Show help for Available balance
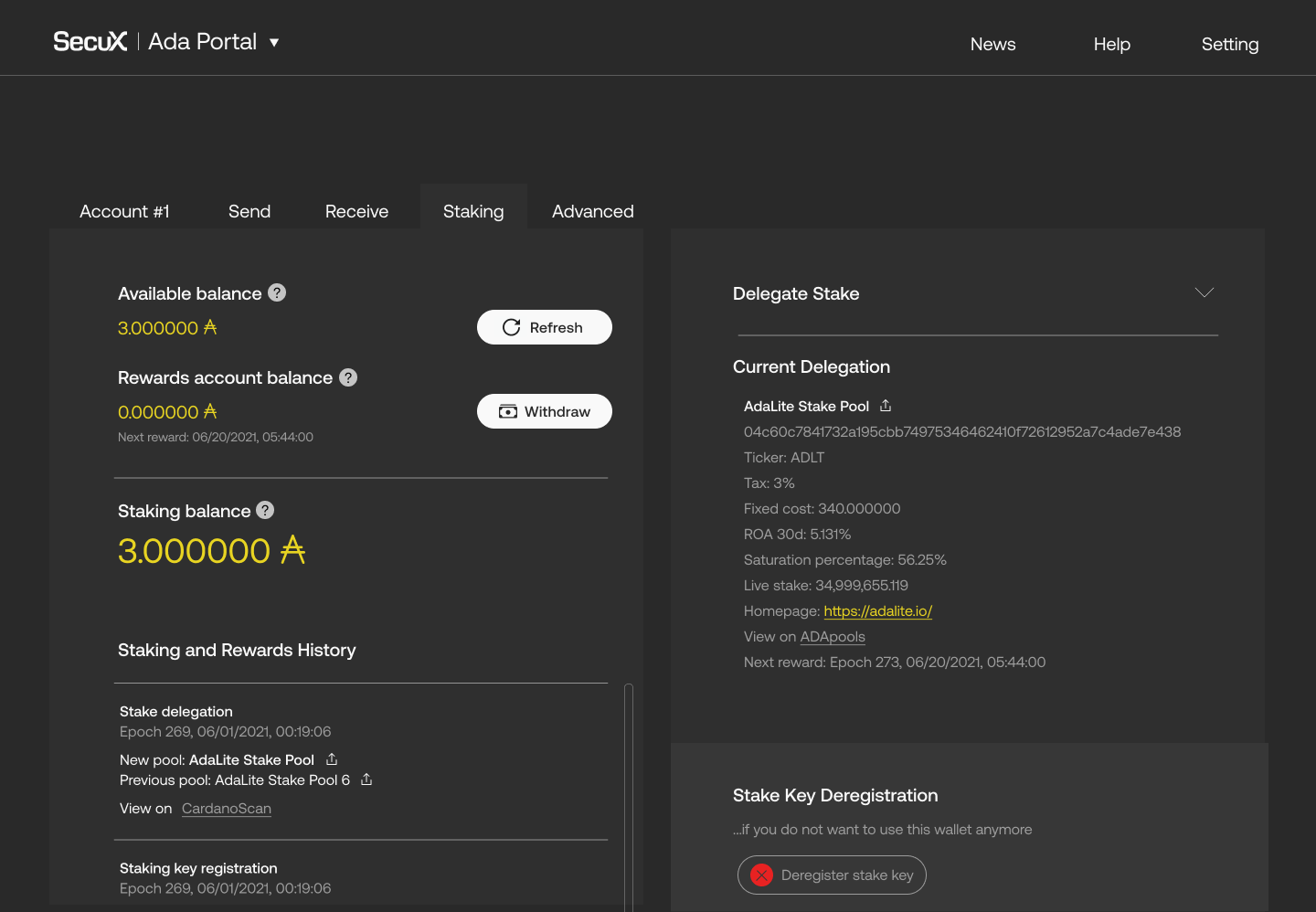 [x=277, y=292]
